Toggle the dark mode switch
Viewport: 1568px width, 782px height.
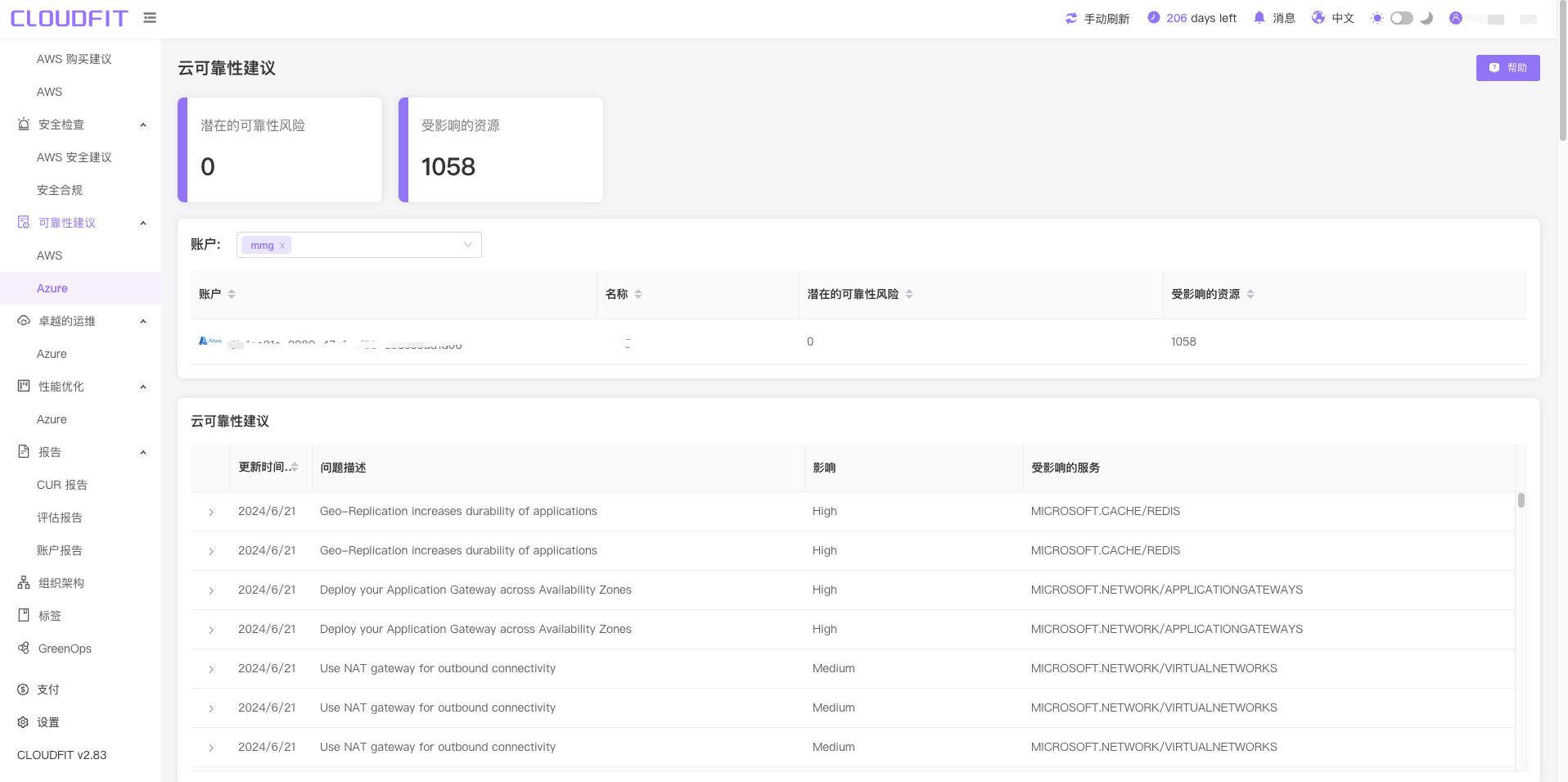[1402, 18]
